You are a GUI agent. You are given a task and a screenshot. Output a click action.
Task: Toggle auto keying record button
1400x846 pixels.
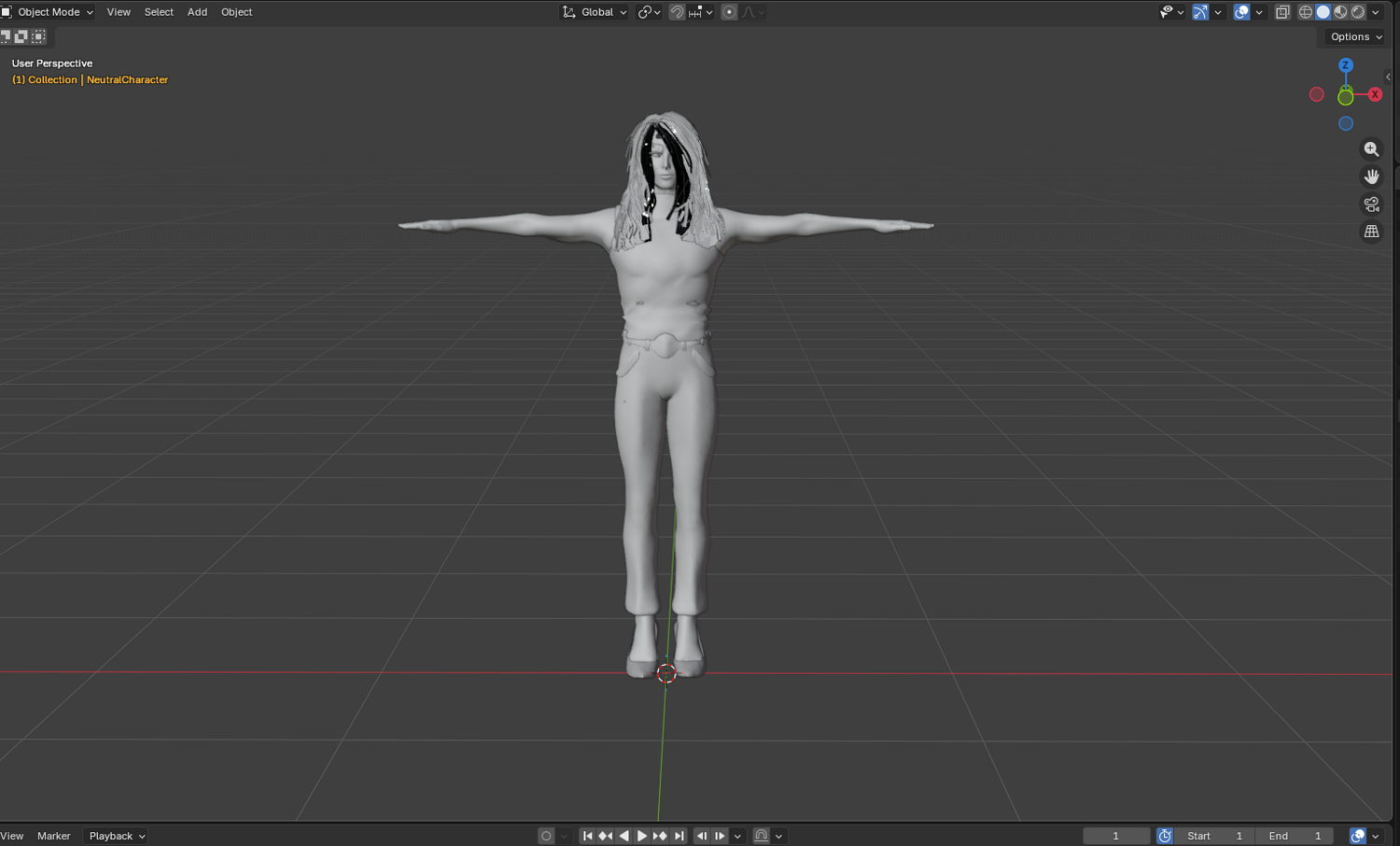click(x=546, y=836)
